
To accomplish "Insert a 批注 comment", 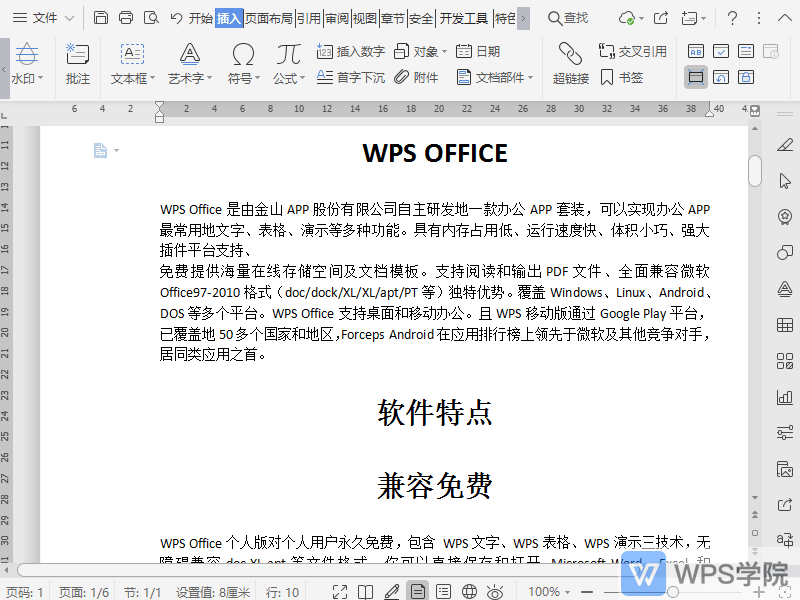I will coord(78,64).
